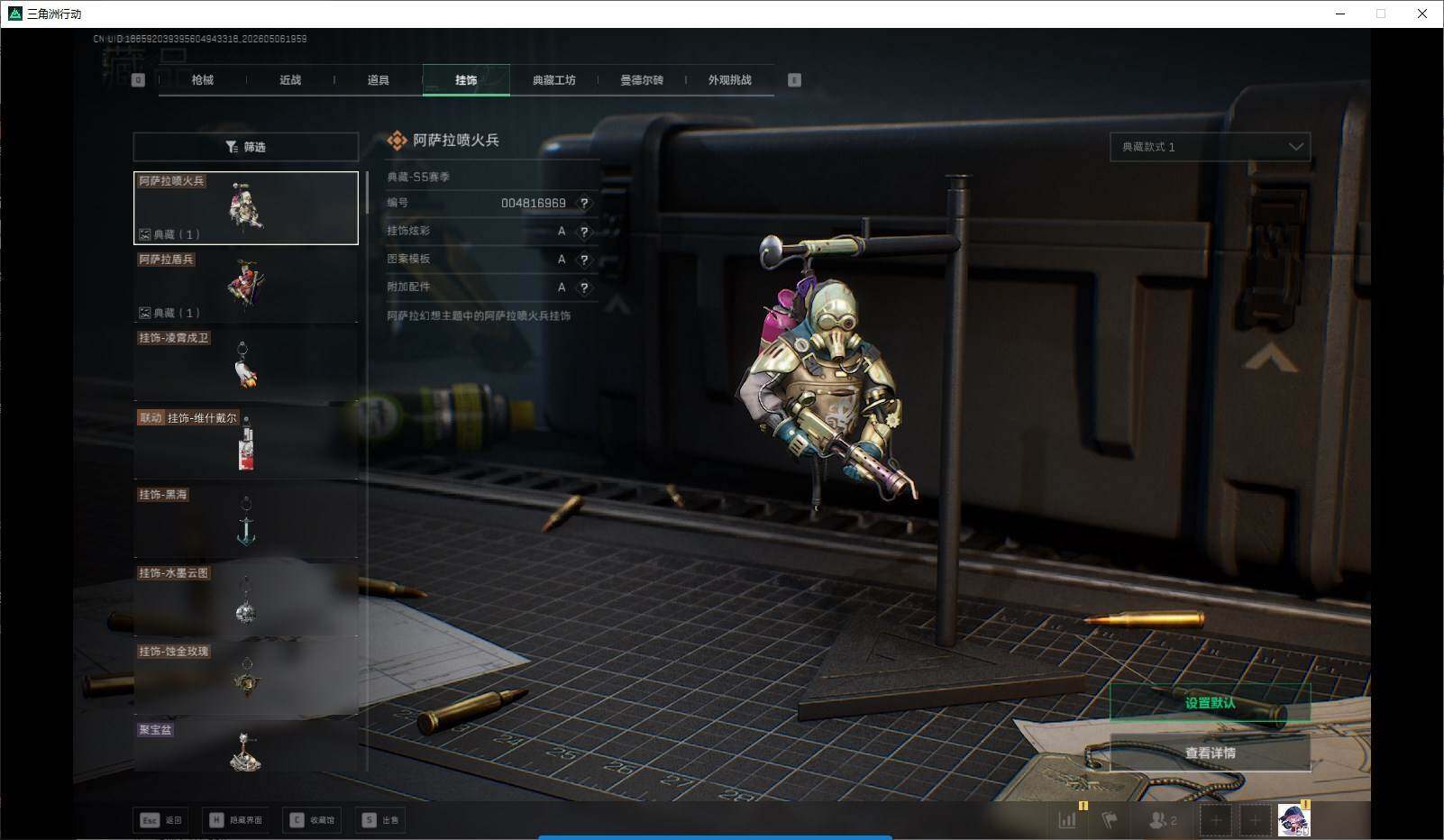Viewport: 1444px width, 840px height.
Task: Open the 枪械 tab
Action: pyautogui.click(x=203, y=80)
